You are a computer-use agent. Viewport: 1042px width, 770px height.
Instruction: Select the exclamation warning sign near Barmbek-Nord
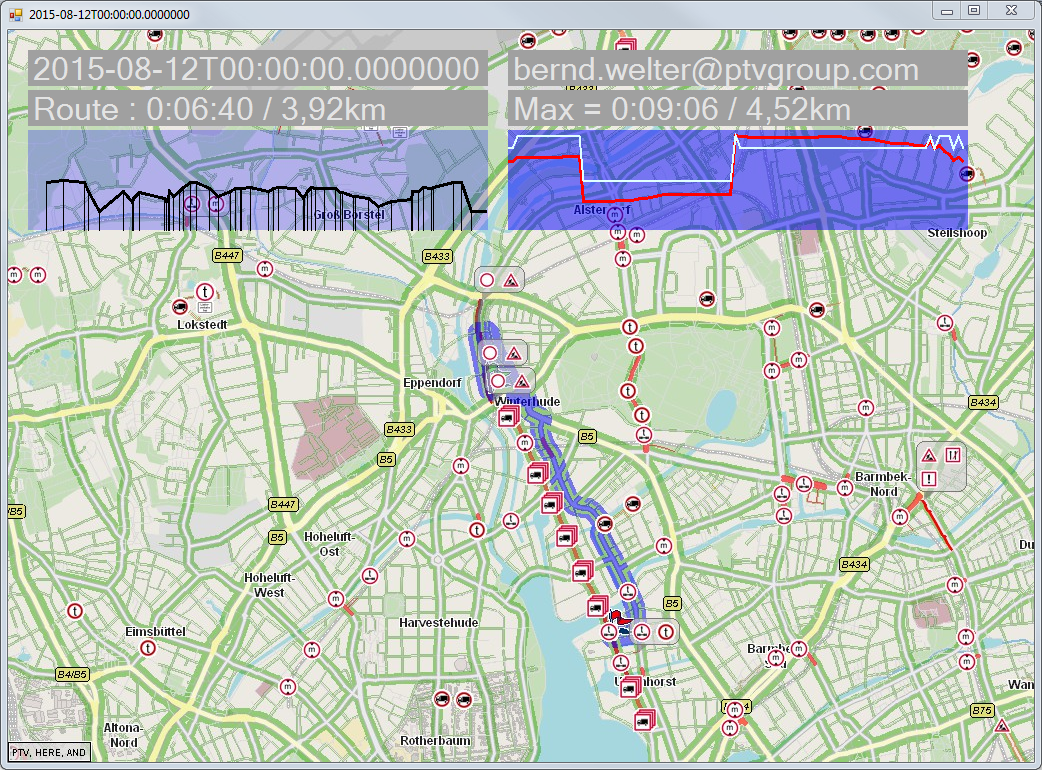click(929, 479)
